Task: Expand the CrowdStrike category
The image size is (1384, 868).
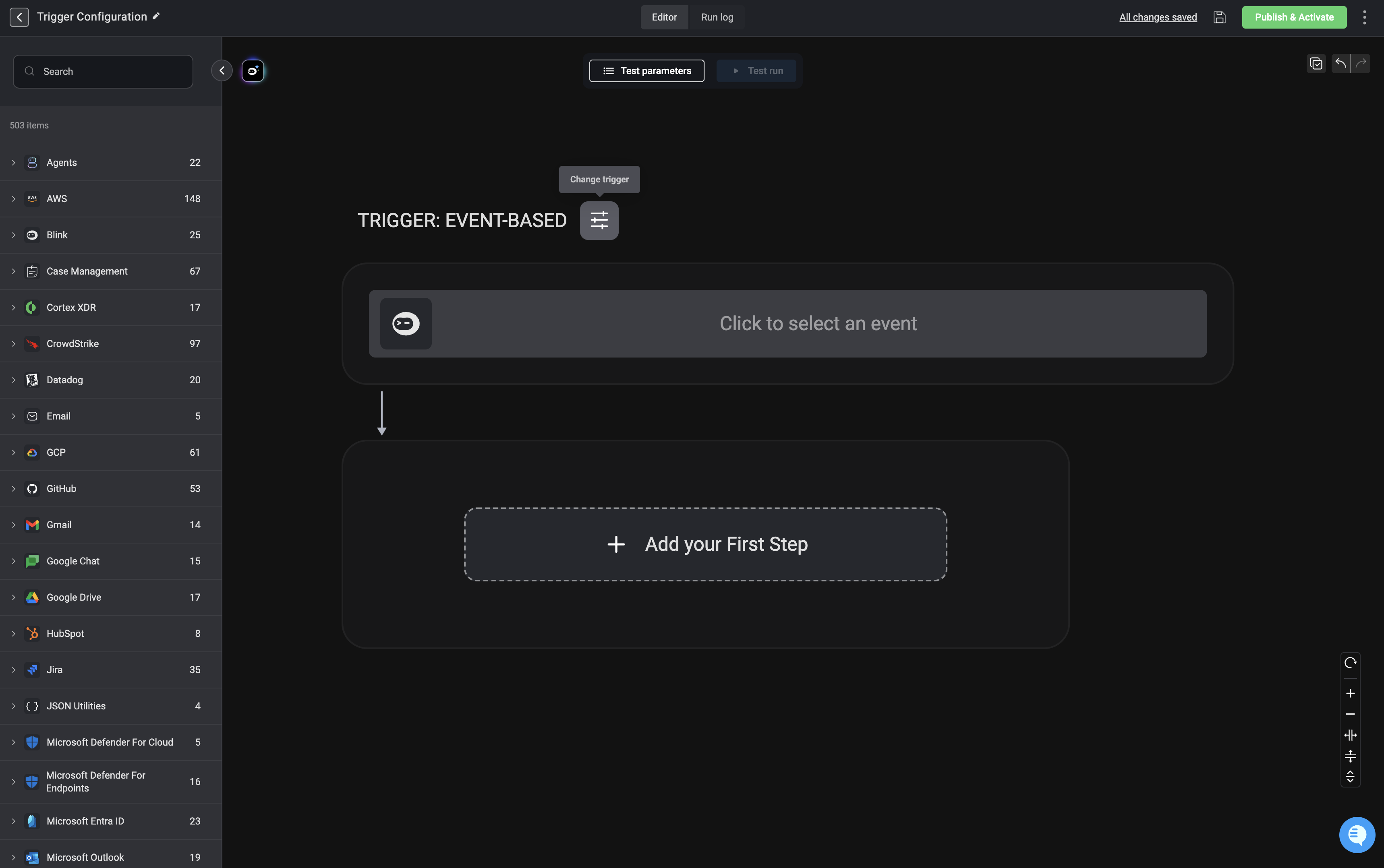Action: (13, 344)
